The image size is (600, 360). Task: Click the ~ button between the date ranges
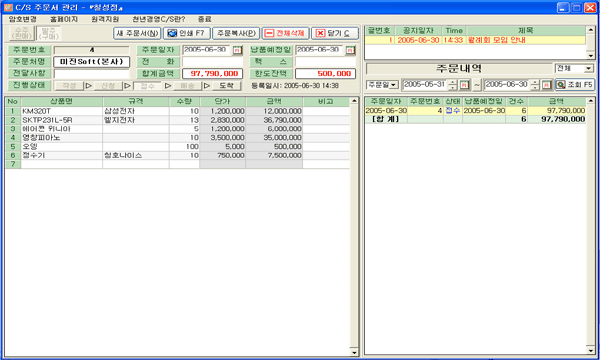pyautogui.click(x=477, y=85)
